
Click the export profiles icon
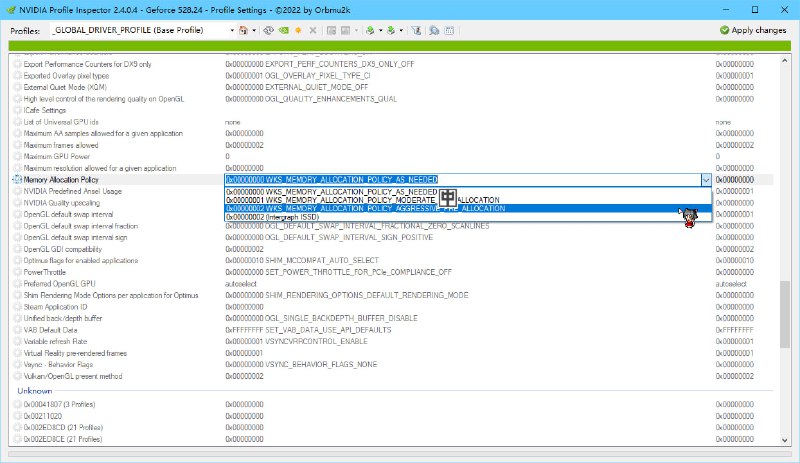pos(370,30)
